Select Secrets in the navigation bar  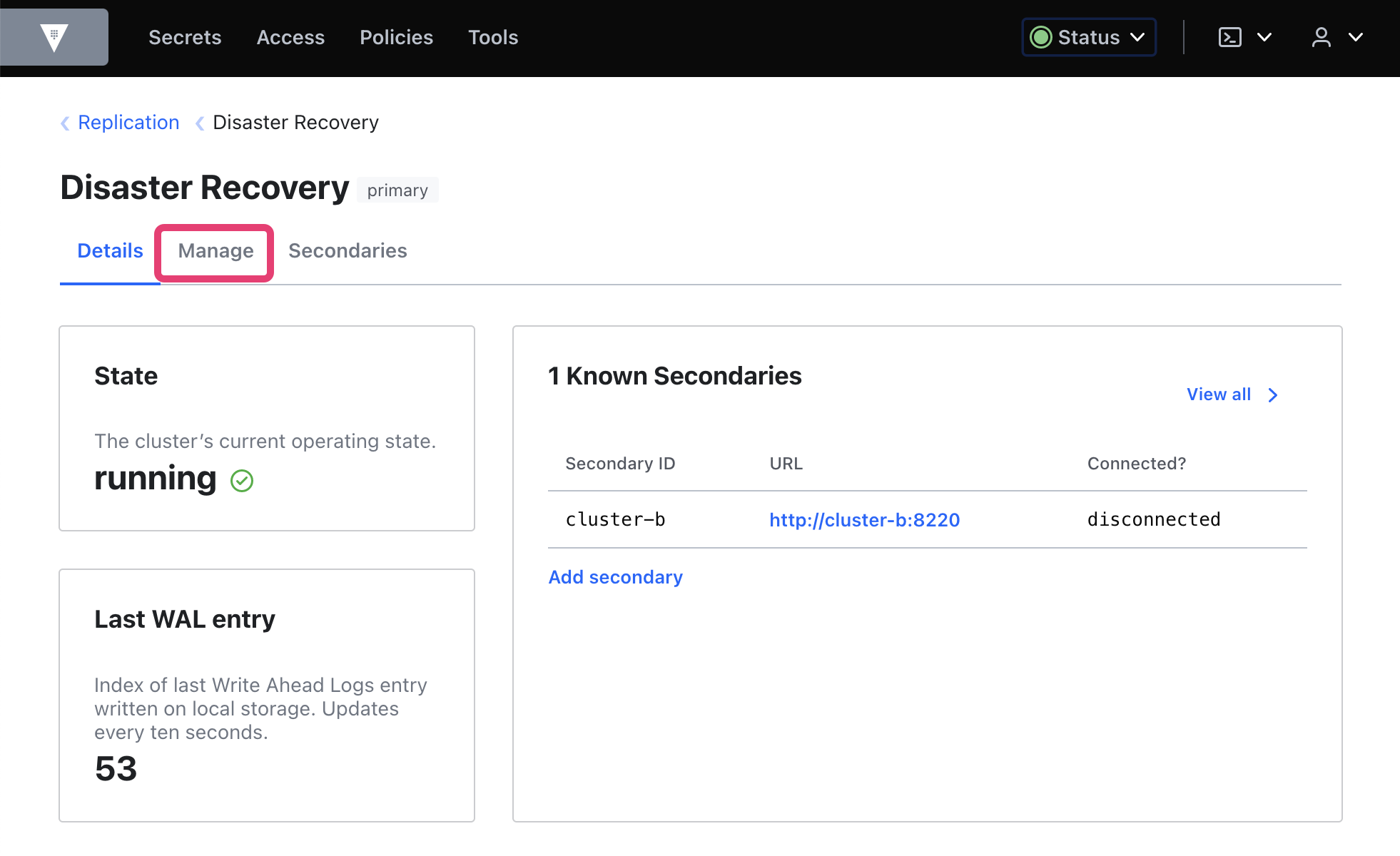click(185, 37)
